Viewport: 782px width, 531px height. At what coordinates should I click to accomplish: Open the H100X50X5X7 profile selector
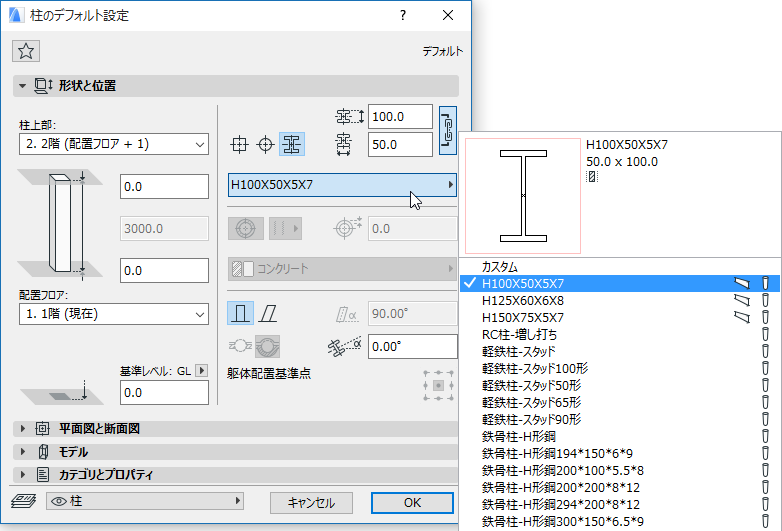[x=342, y=184]
